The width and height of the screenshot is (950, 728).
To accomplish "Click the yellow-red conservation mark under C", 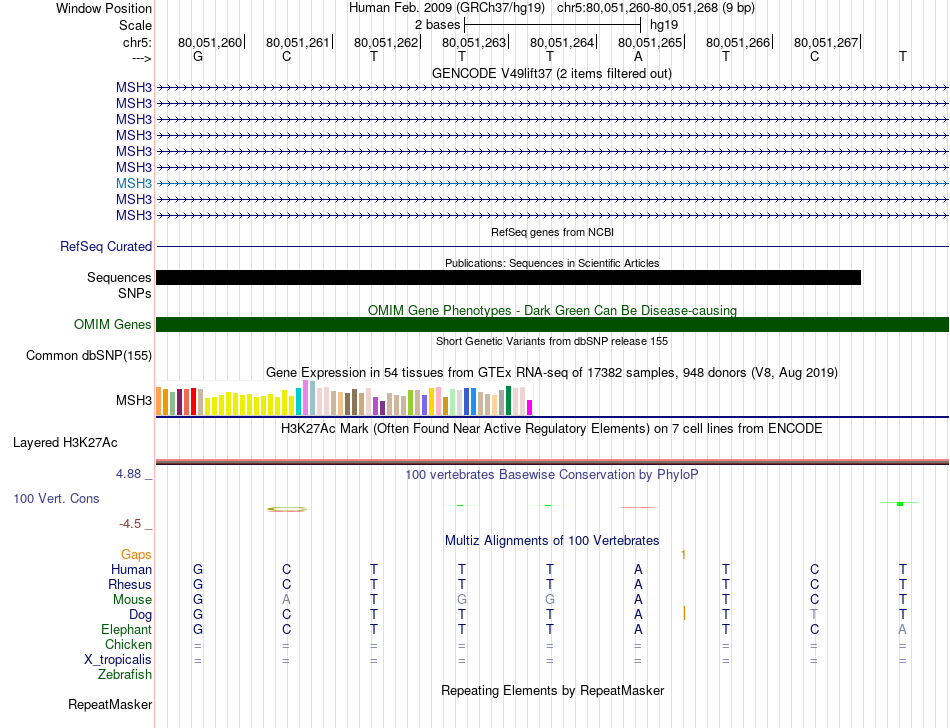I will 287,509.
